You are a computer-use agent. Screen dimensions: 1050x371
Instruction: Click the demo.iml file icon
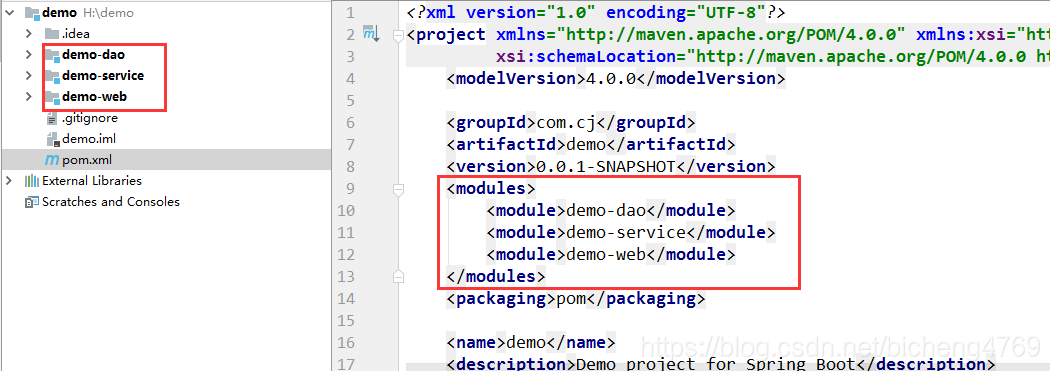click(52, 140)
